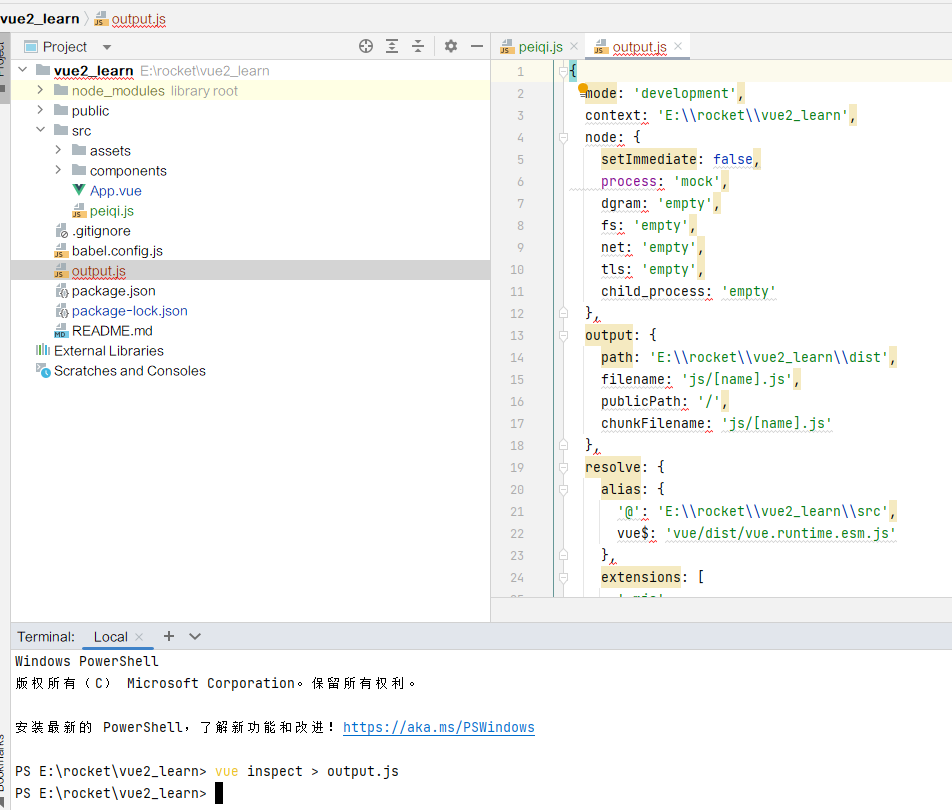The width and height of the screenshot is (952, 810).
Task: Open Project panel settings gear
Action: [x=450, y=46]
